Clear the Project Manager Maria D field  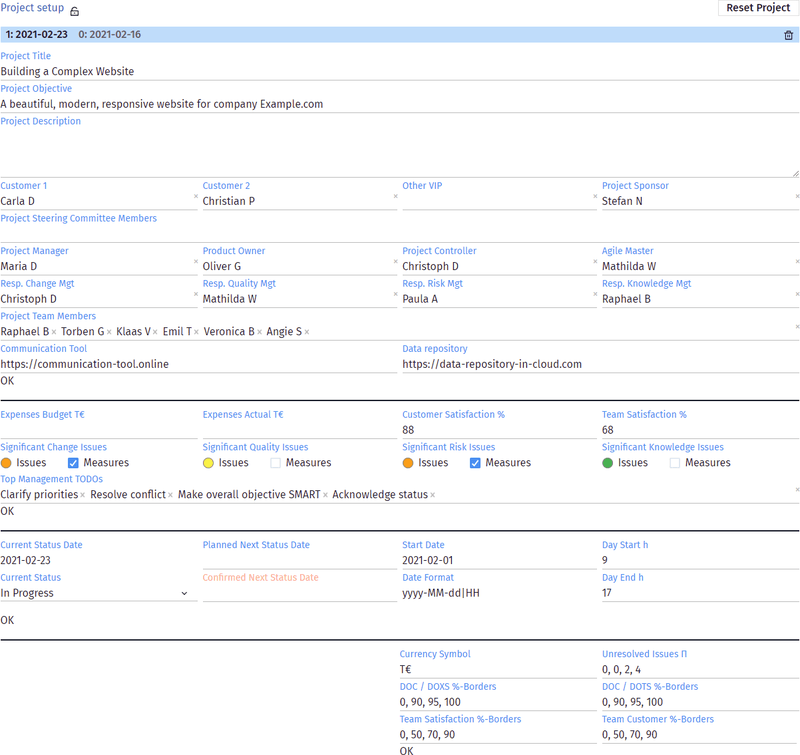pyautogui.click(x=195, y=263)
